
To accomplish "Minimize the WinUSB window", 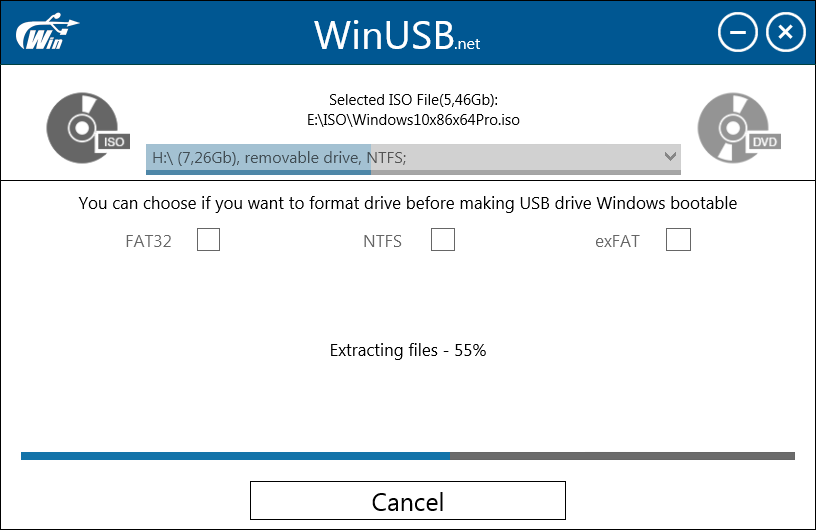I will 737,32.
